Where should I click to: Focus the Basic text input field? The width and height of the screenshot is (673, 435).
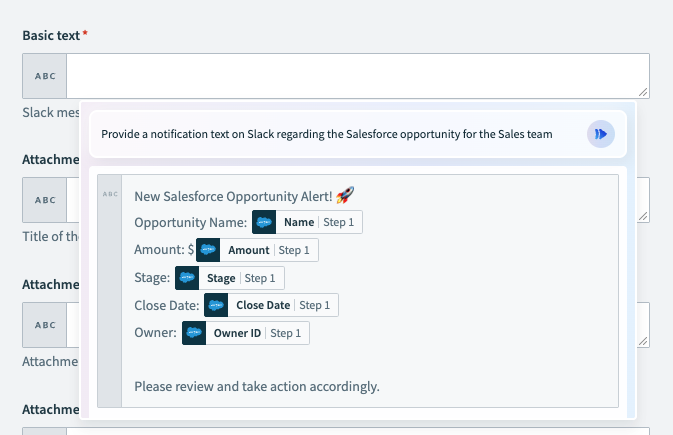click(358, 76)
